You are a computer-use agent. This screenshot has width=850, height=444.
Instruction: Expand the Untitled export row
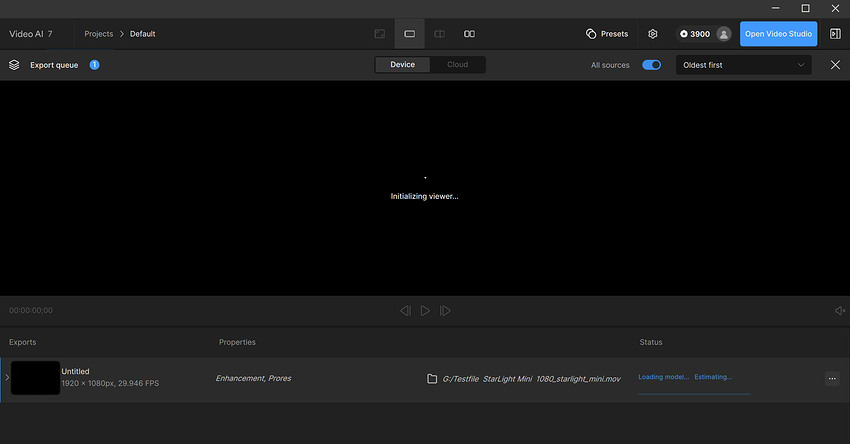(7, 377)
